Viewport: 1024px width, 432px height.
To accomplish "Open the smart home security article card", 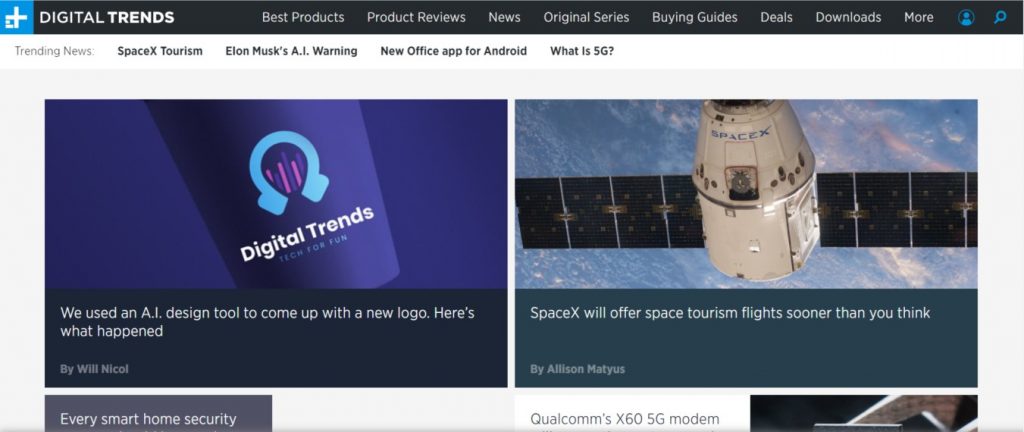I will (x=158, y=413).
